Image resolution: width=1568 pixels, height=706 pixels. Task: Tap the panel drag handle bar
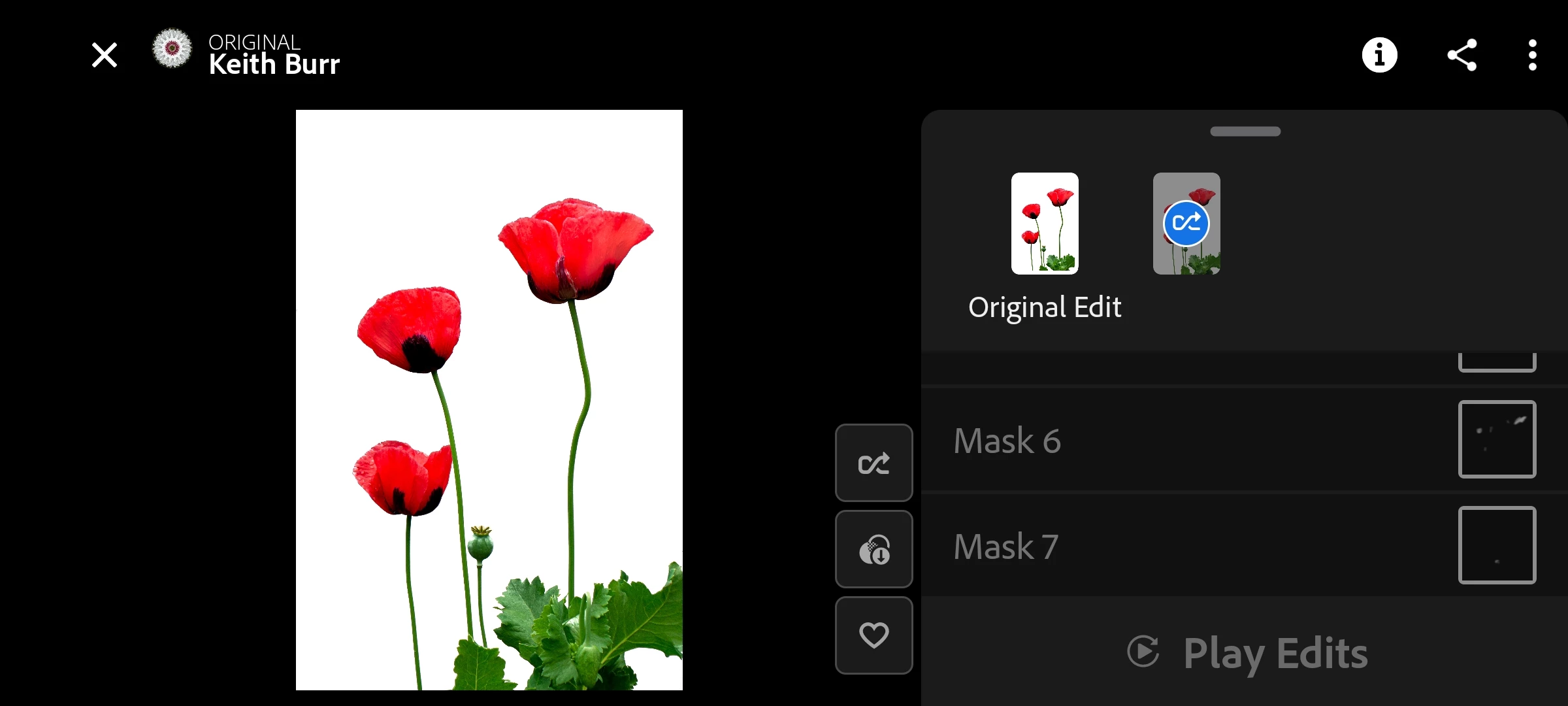point(1245,131)
